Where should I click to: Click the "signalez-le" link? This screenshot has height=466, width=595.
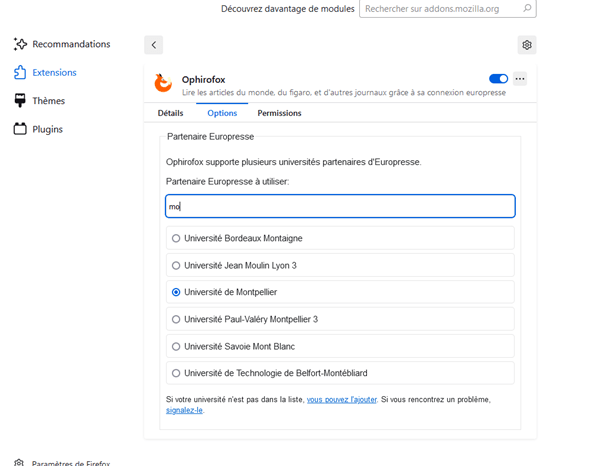[x=184, y=410]
